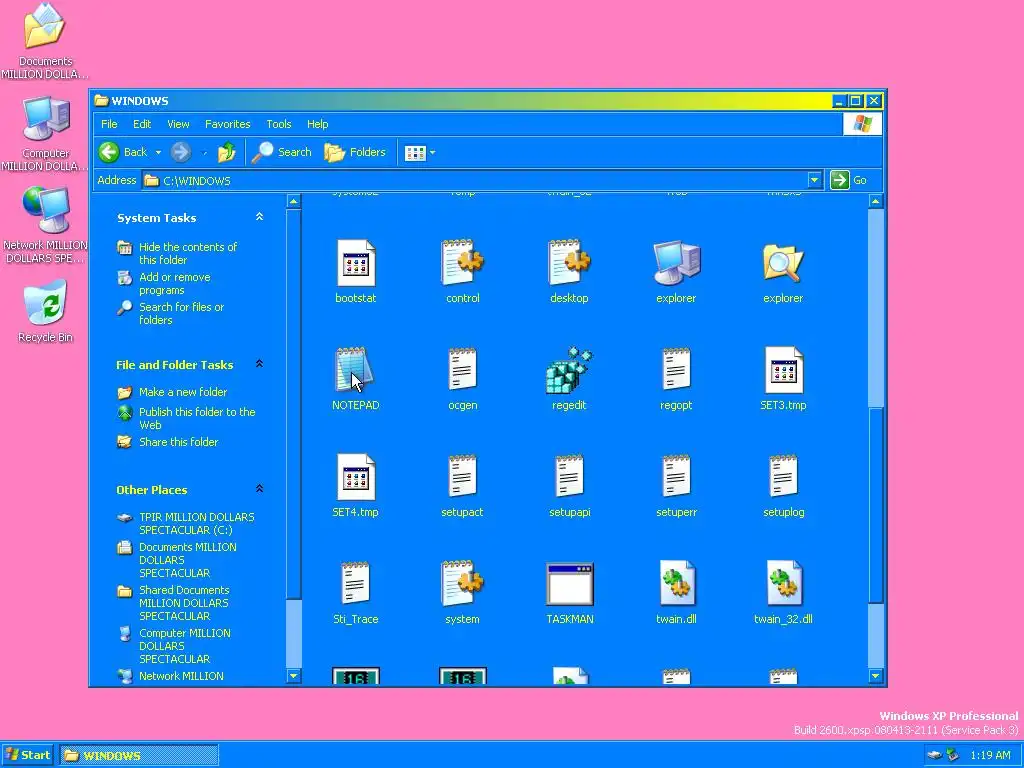This screenshot has width=1024, height=768.
Task: Click Add or remove programs link
Action: (x=174, y=283)
